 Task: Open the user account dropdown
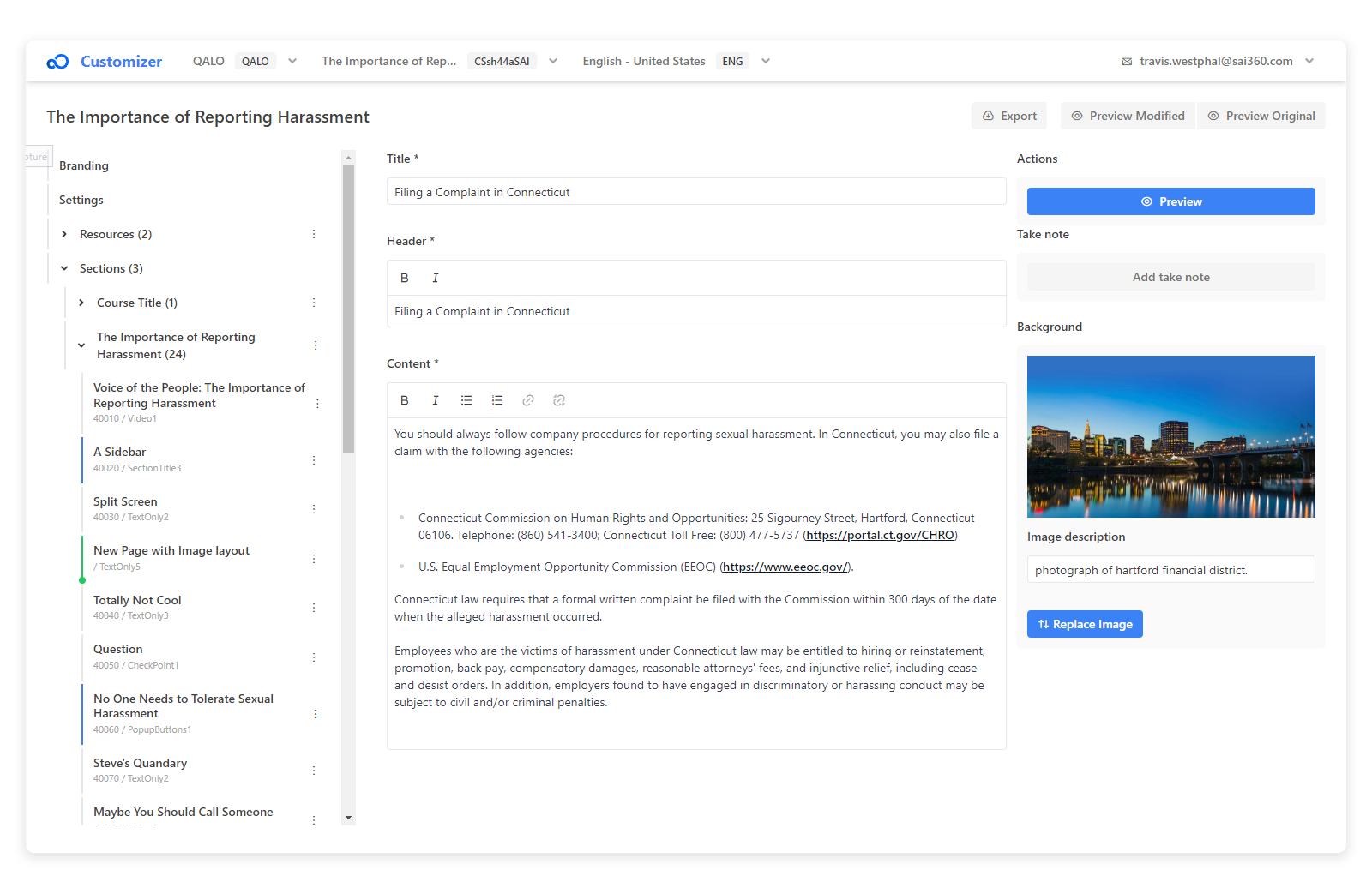(1309, 61)
